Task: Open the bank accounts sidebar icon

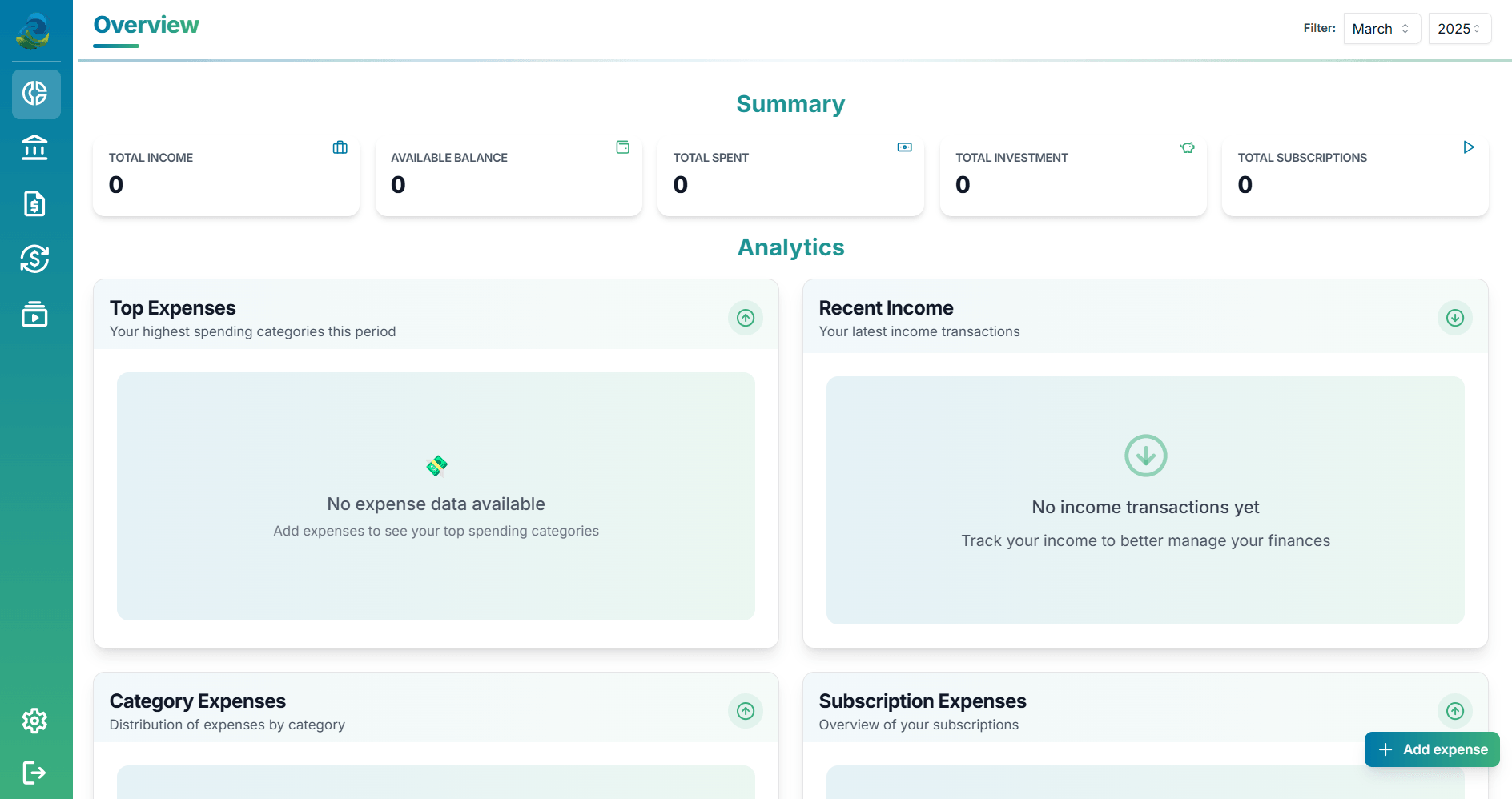Action: tap(35, 148)
